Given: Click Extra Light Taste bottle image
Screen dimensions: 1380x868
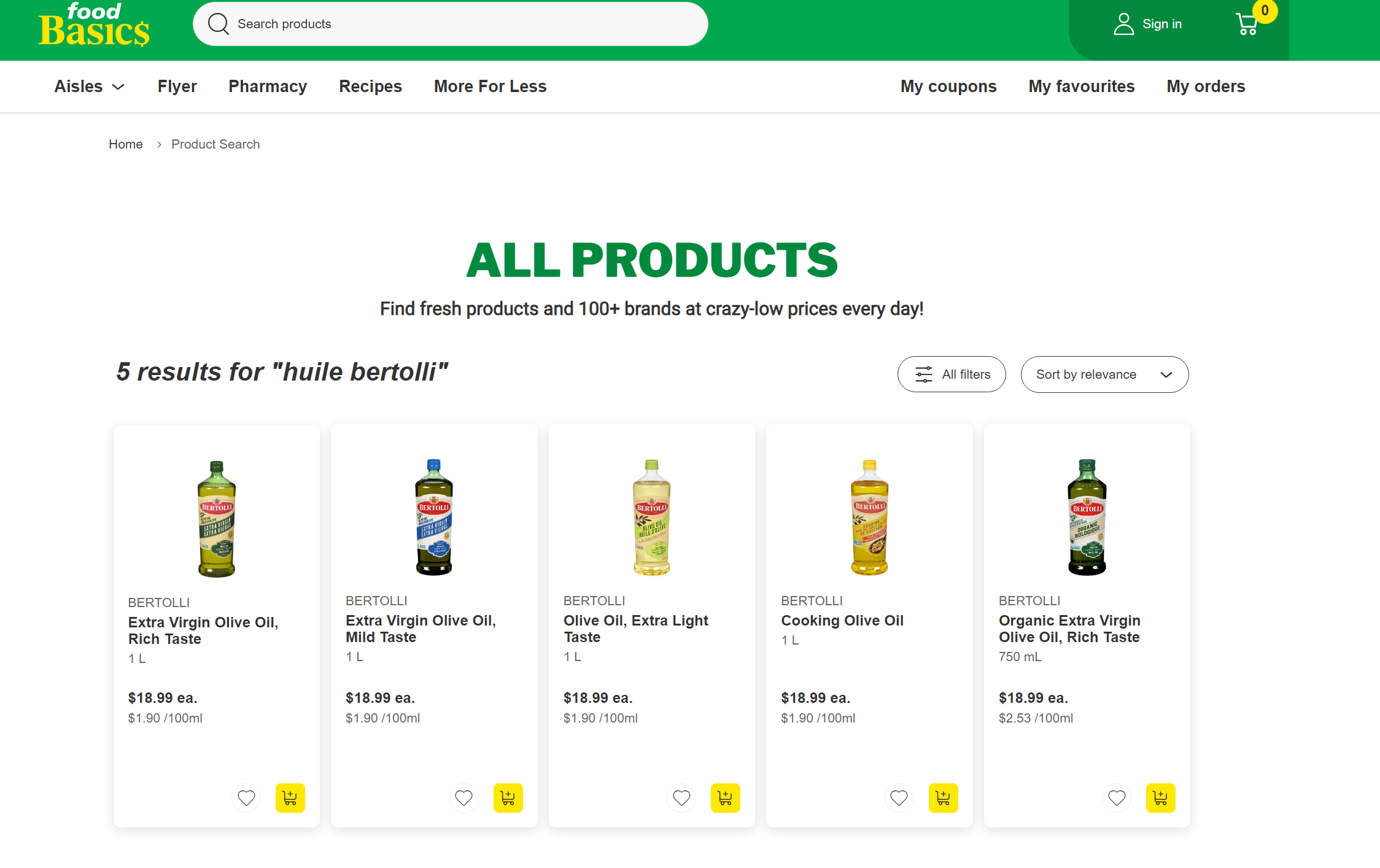Looking at the screenshot, I should pyautogui.click(x=652, y=517).
